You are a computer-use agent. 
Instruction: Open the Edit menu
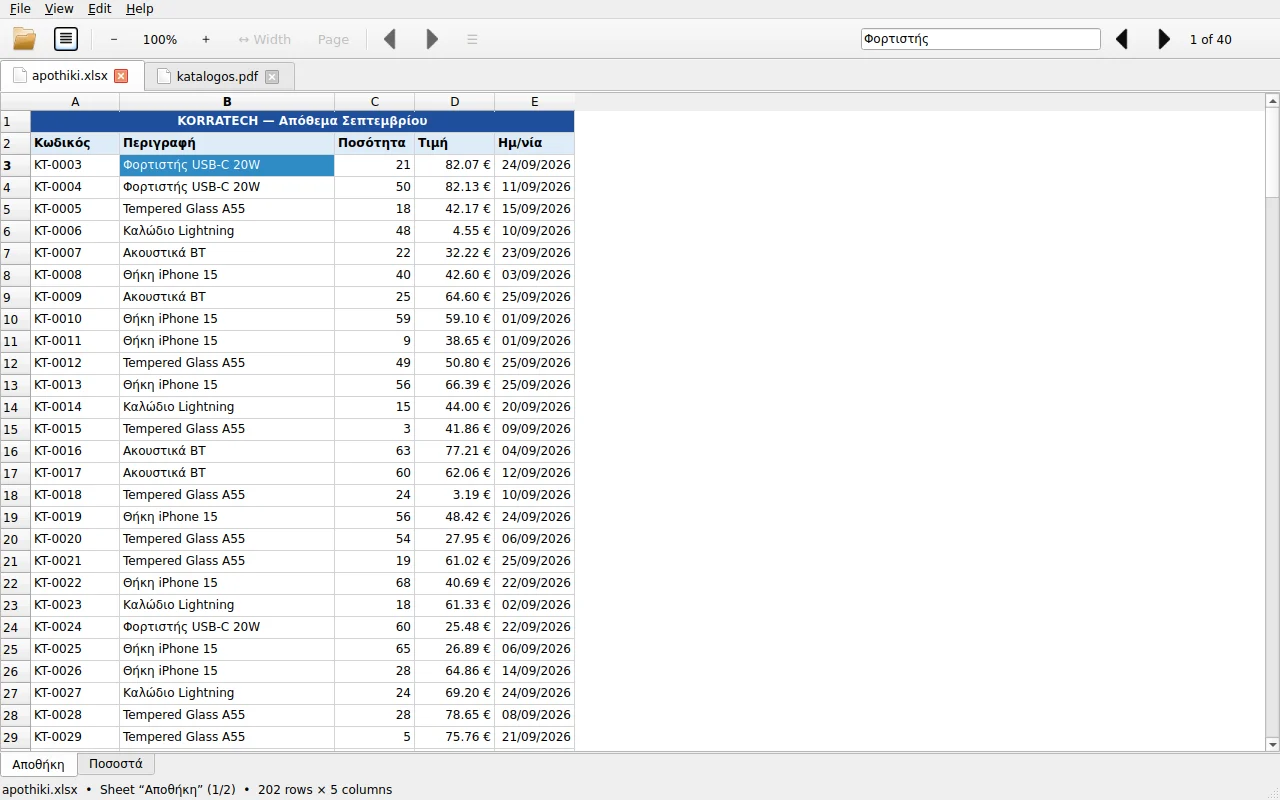[99, 9]
